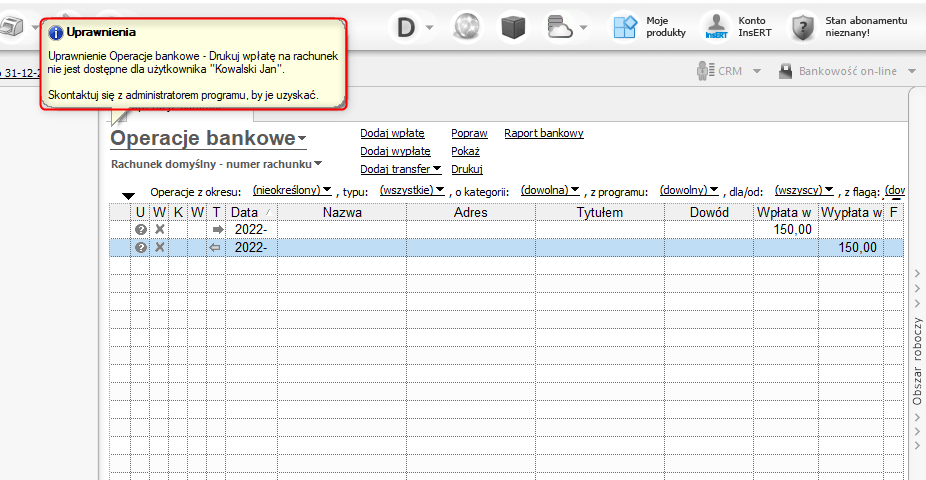The image size is (926, 480).
Task: Collapse the filter bar black triangle
Action: (128, 195)
